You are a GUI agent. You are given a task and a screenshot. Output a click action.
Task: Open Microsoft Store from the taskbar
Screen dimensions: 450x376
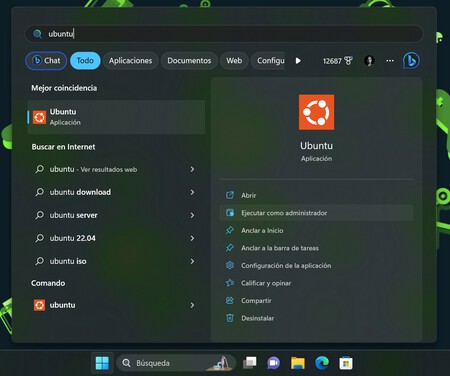coord(346,363)
